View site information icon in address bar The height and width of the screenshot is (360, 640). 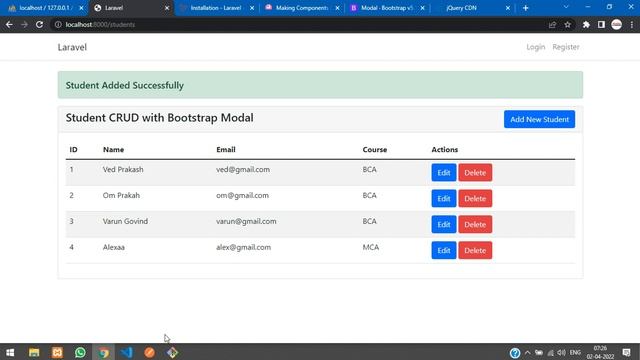58,24
